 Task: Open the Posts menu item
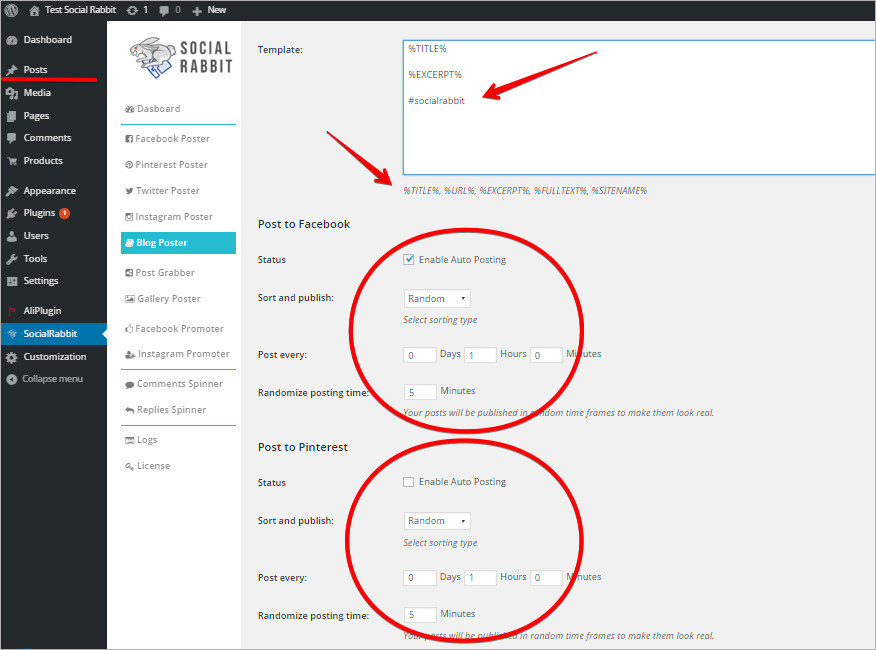(35, 70)
